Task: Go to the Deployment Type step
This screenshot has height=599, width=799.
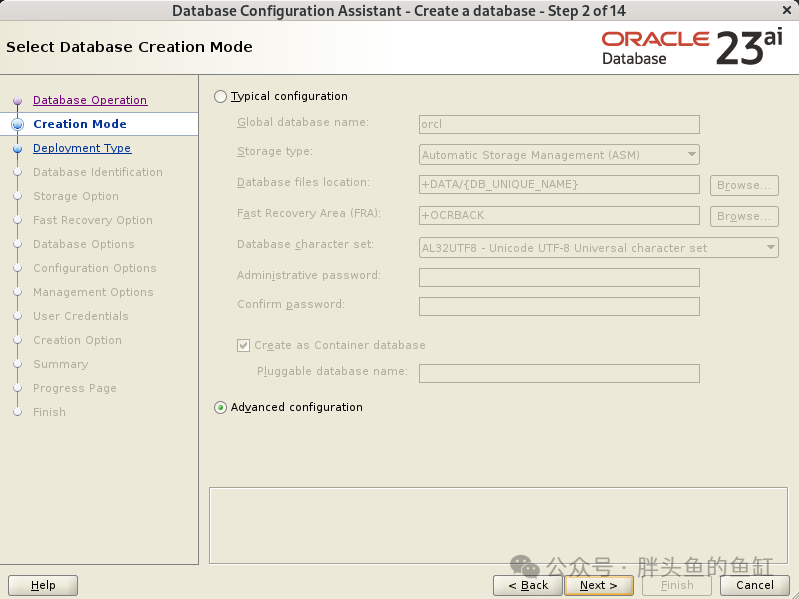Action: (x=82, y=148)
